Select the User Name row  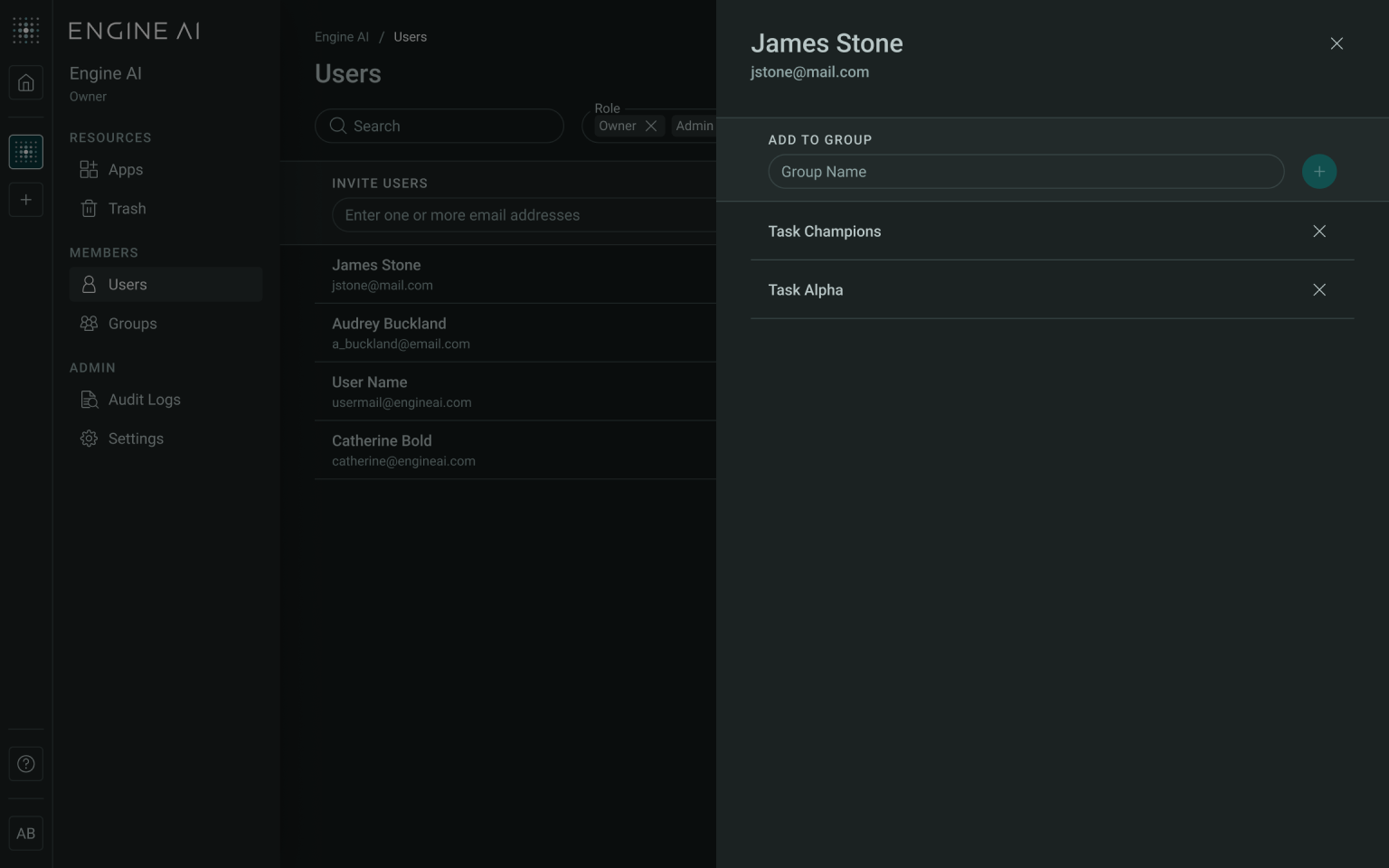click(x=515, y=392)
